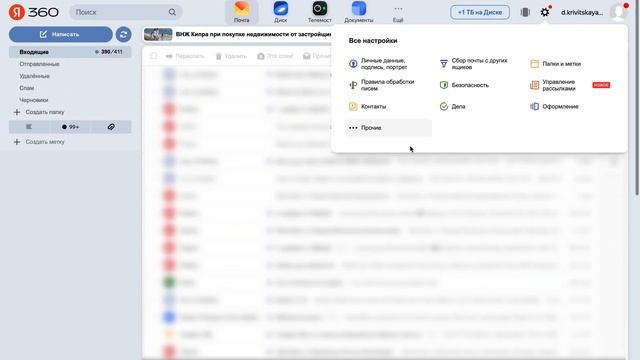Click the ad banner thumbnail image
Viewport: 640px width, 360px height.
(158, 34)
